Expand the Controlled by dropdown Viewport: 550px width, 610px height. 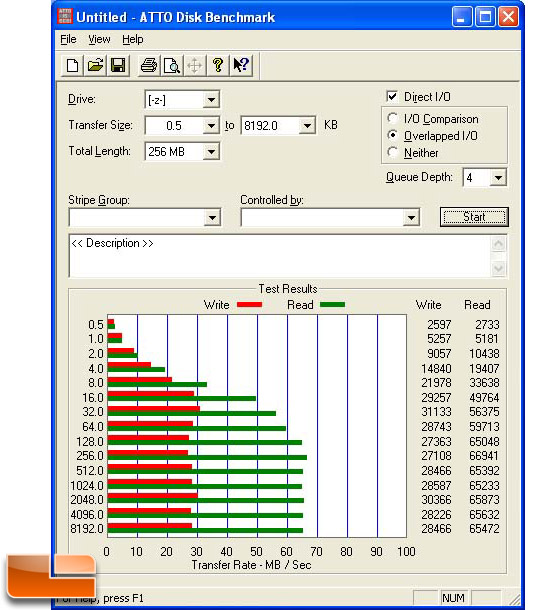click(411, 217)
